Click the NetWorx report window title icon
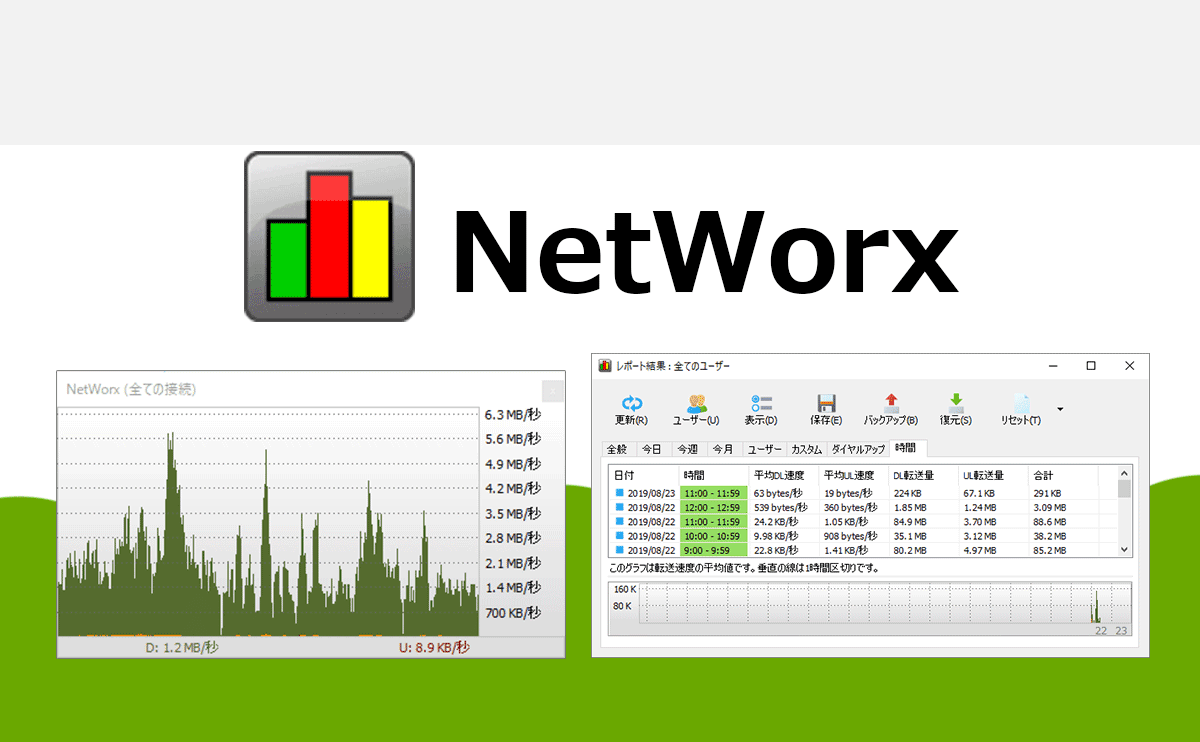Viewport: 1200px width, 742px height. click(x=605, y=366)
